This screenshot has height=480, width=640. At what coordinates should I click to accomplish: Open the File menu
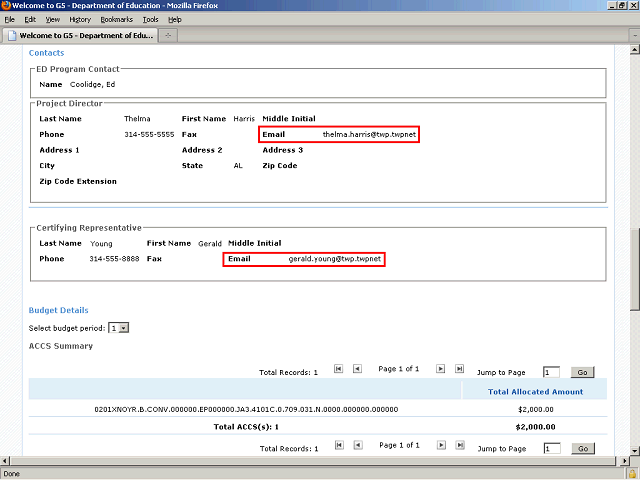pyautogui.click(x=10, y=19)
